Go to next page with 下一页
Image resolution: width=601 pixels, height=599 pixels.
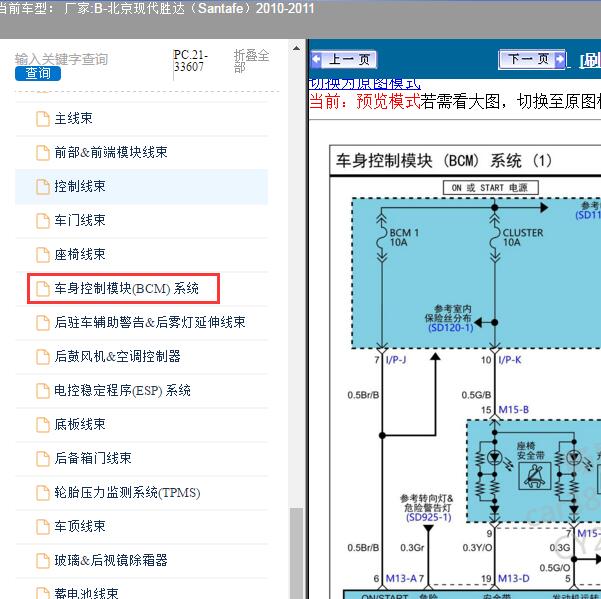click(x=532, y=59)
